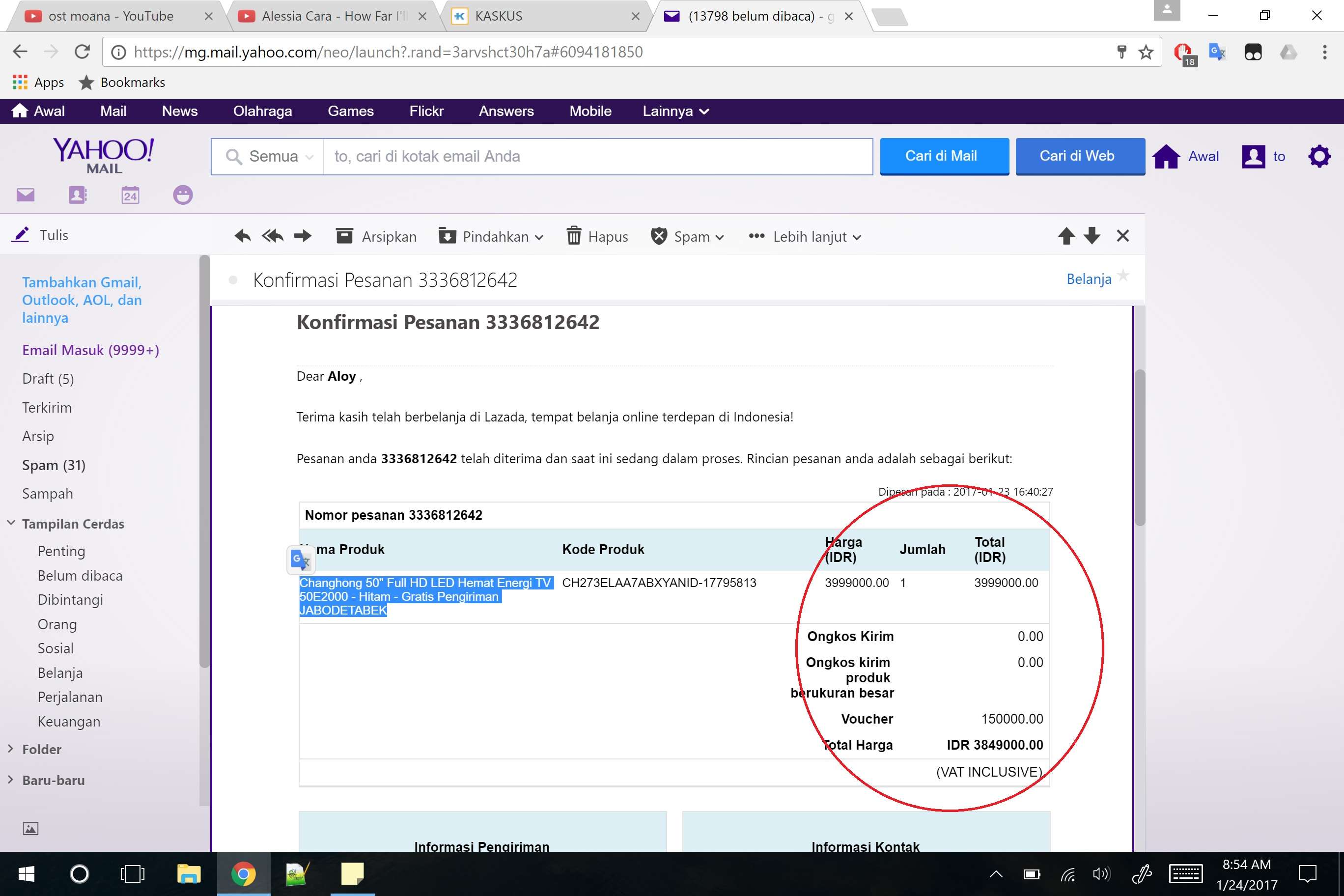Click the Forward arrow icon
The width and height of the screenshot is (1344, 896).
pyautogui.click(x=303, y=236)
